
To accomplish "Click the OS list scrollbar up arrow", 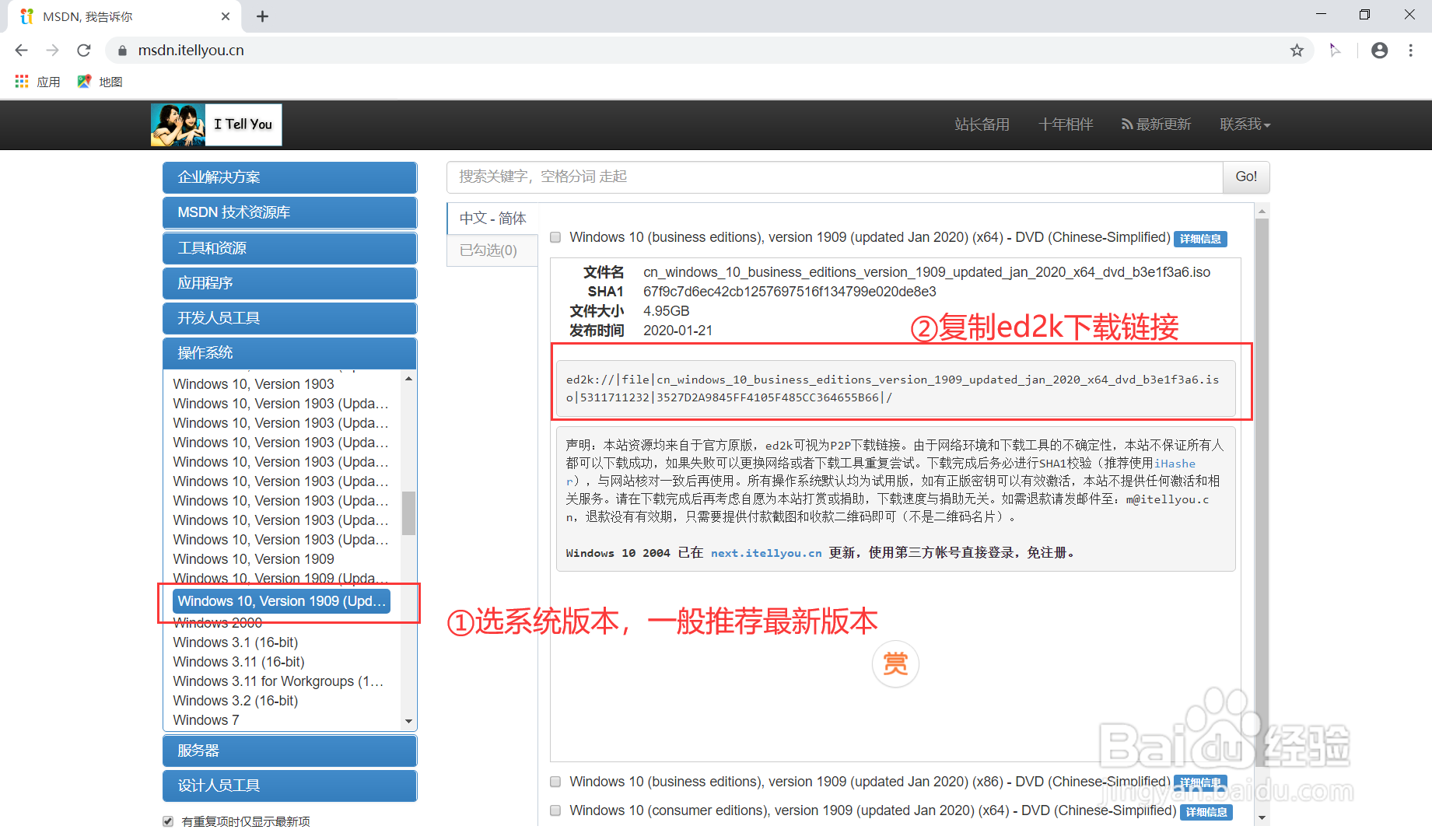I will 408,379.
